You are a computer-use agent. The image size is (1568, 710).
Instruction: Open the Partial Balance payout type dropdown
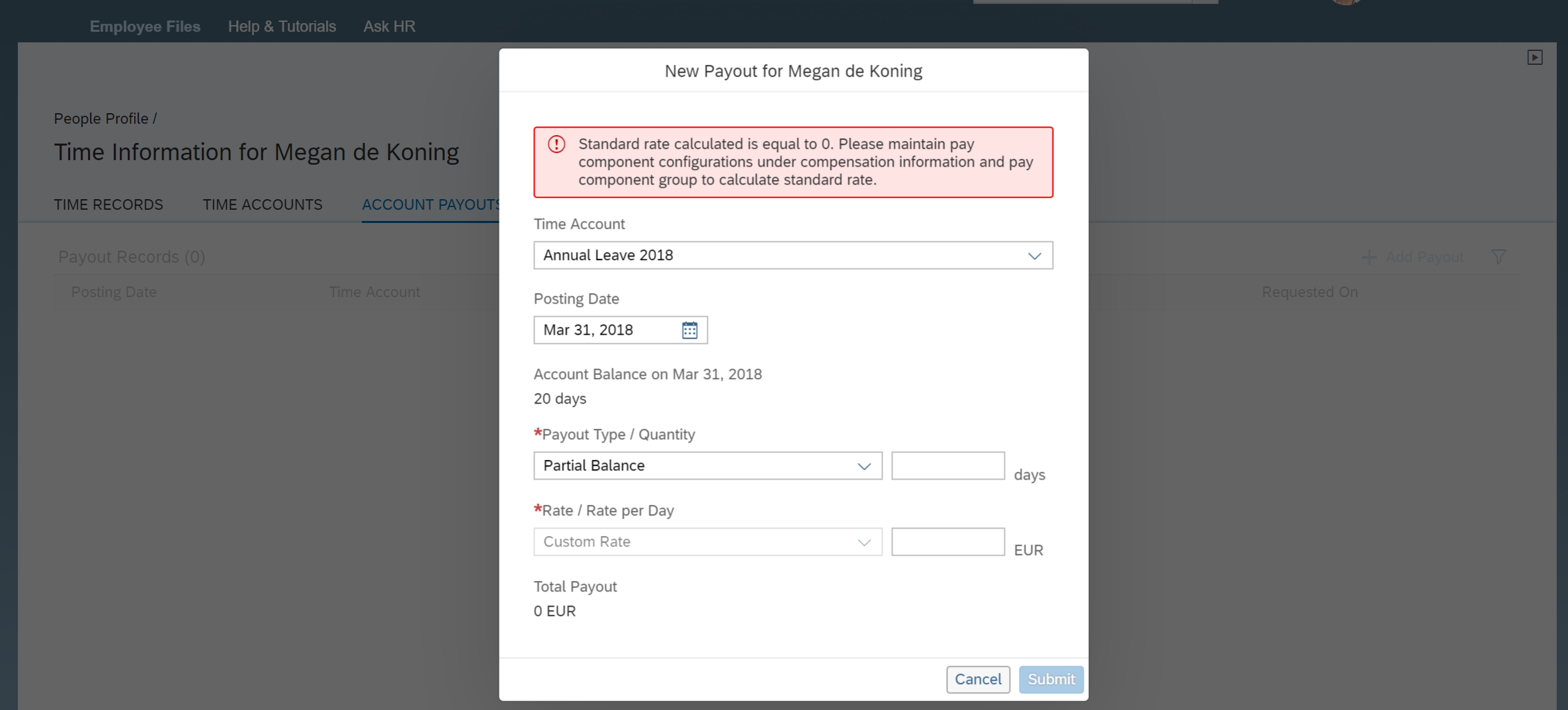[708, 466]
